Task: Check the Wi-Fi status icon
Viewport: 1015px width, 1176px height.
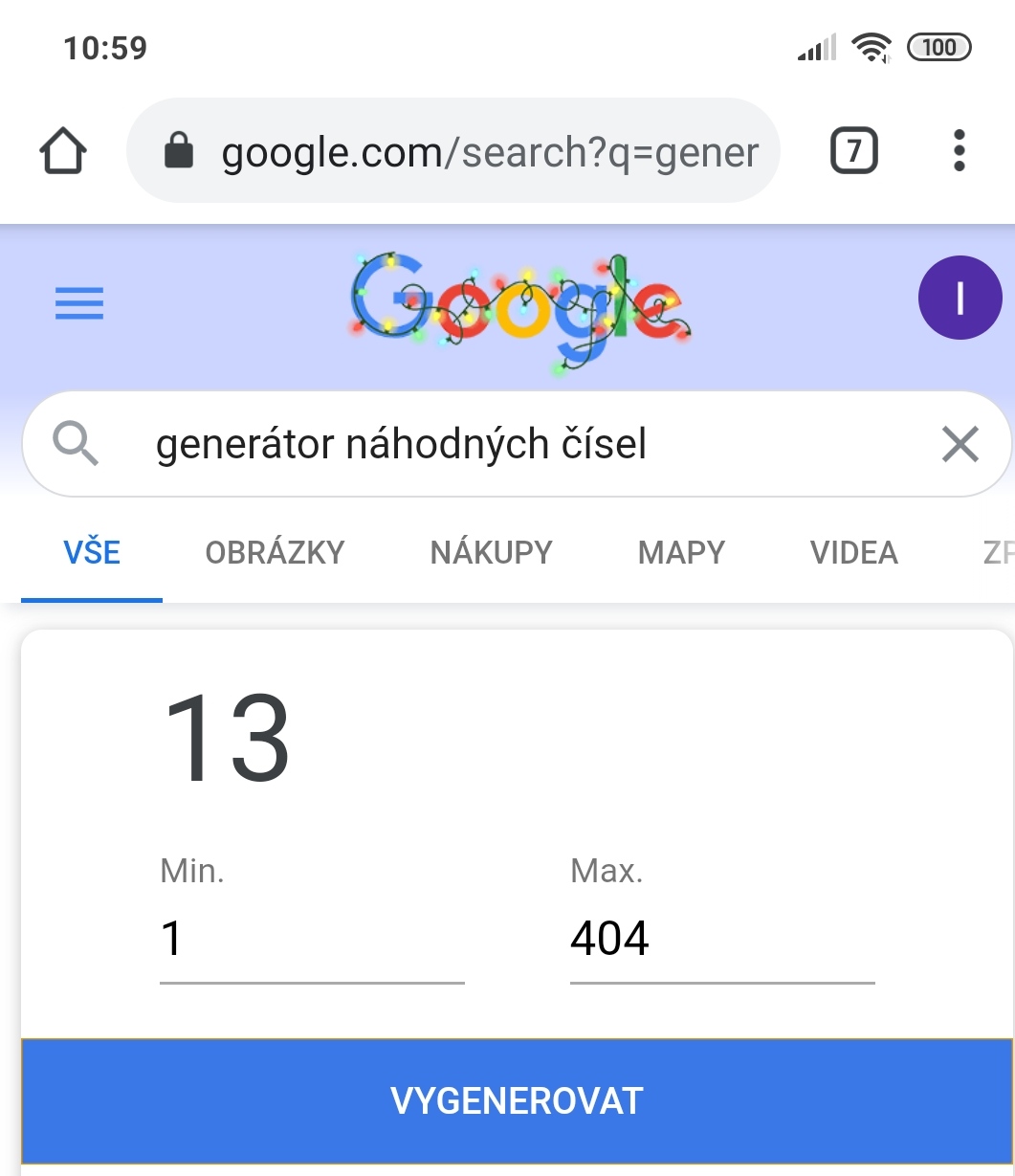Action: click(872, 47)
